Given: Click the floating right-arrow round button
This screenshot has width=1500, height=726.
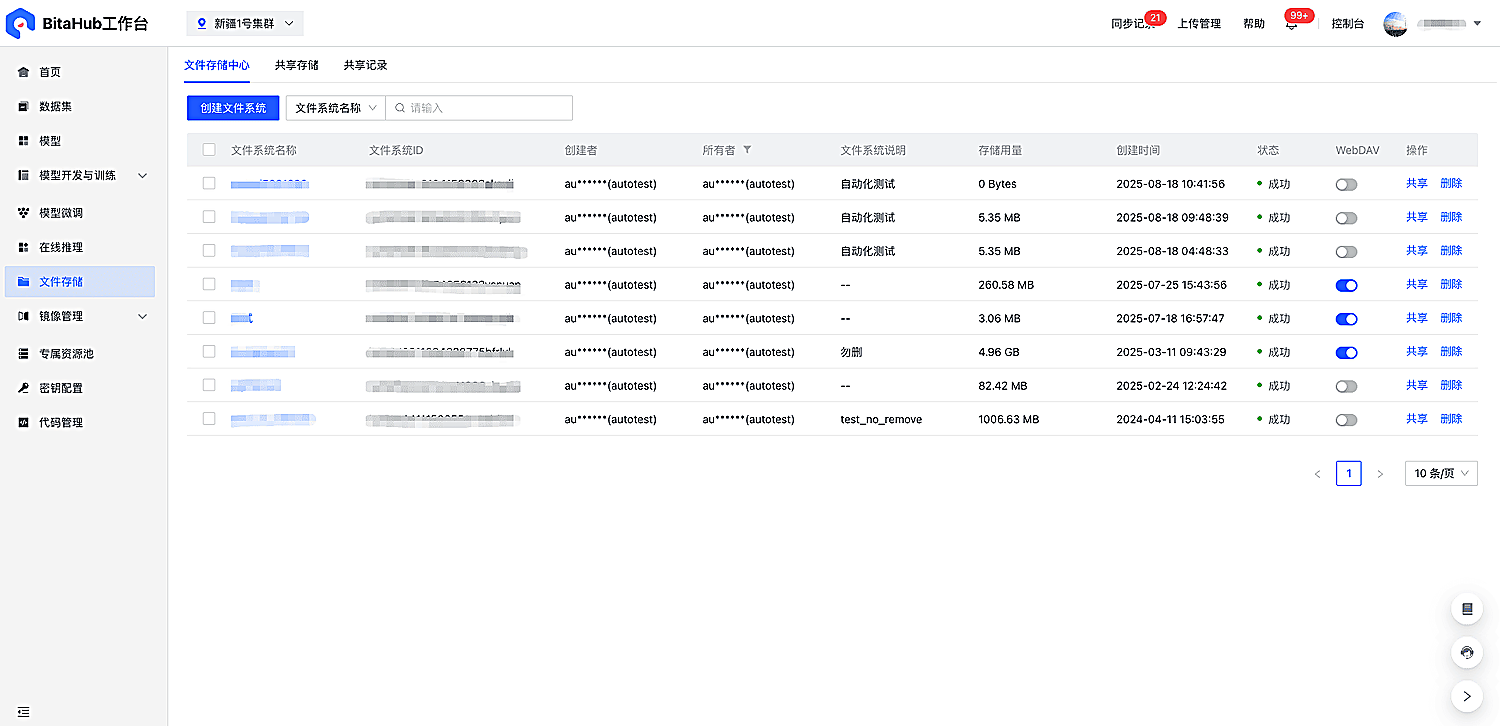Looking at the screenshot, I should pos(1467,696).
